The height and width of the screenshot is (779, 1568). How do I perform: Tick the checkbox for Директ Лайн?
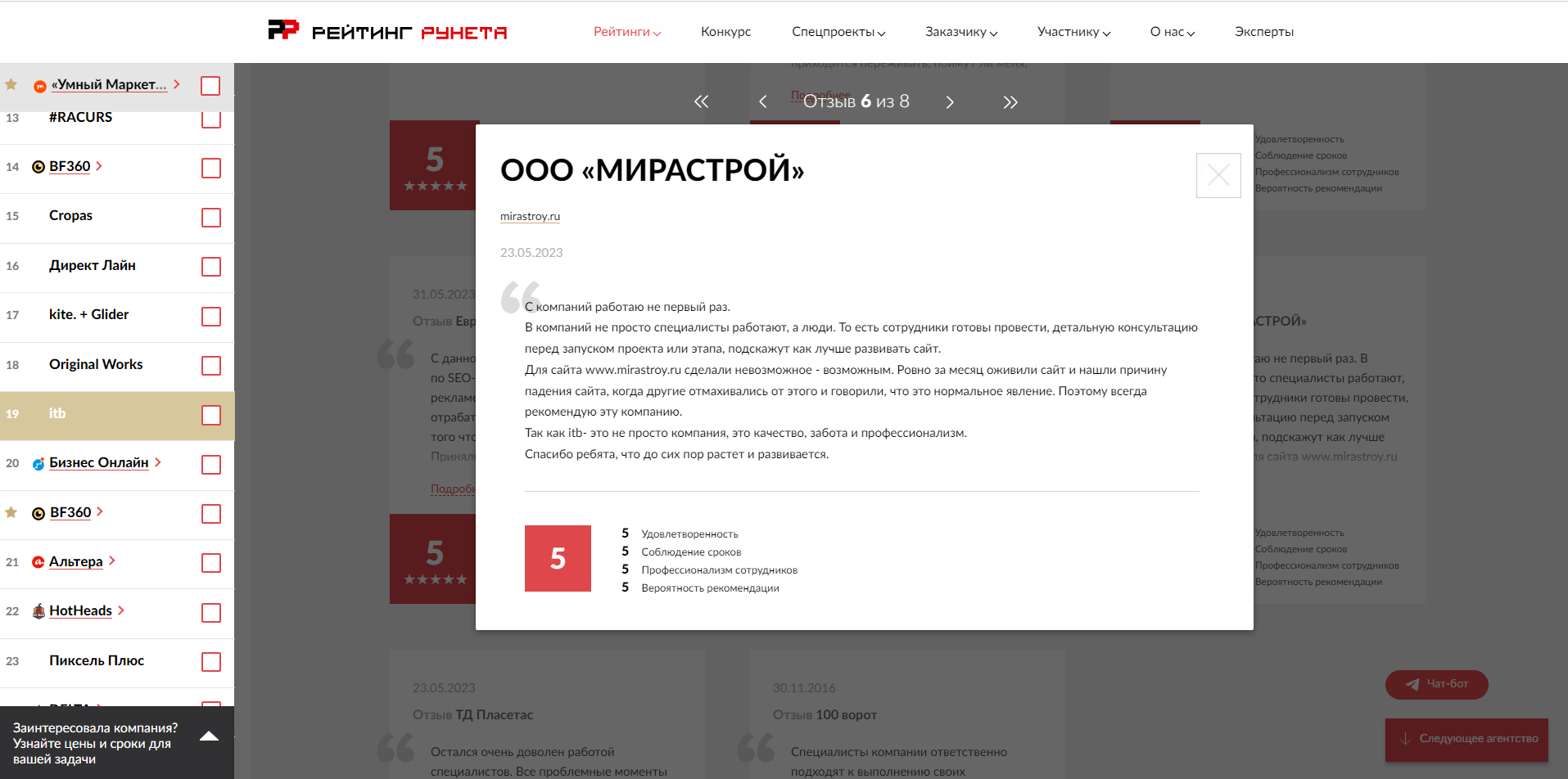[x=211, y=267]
